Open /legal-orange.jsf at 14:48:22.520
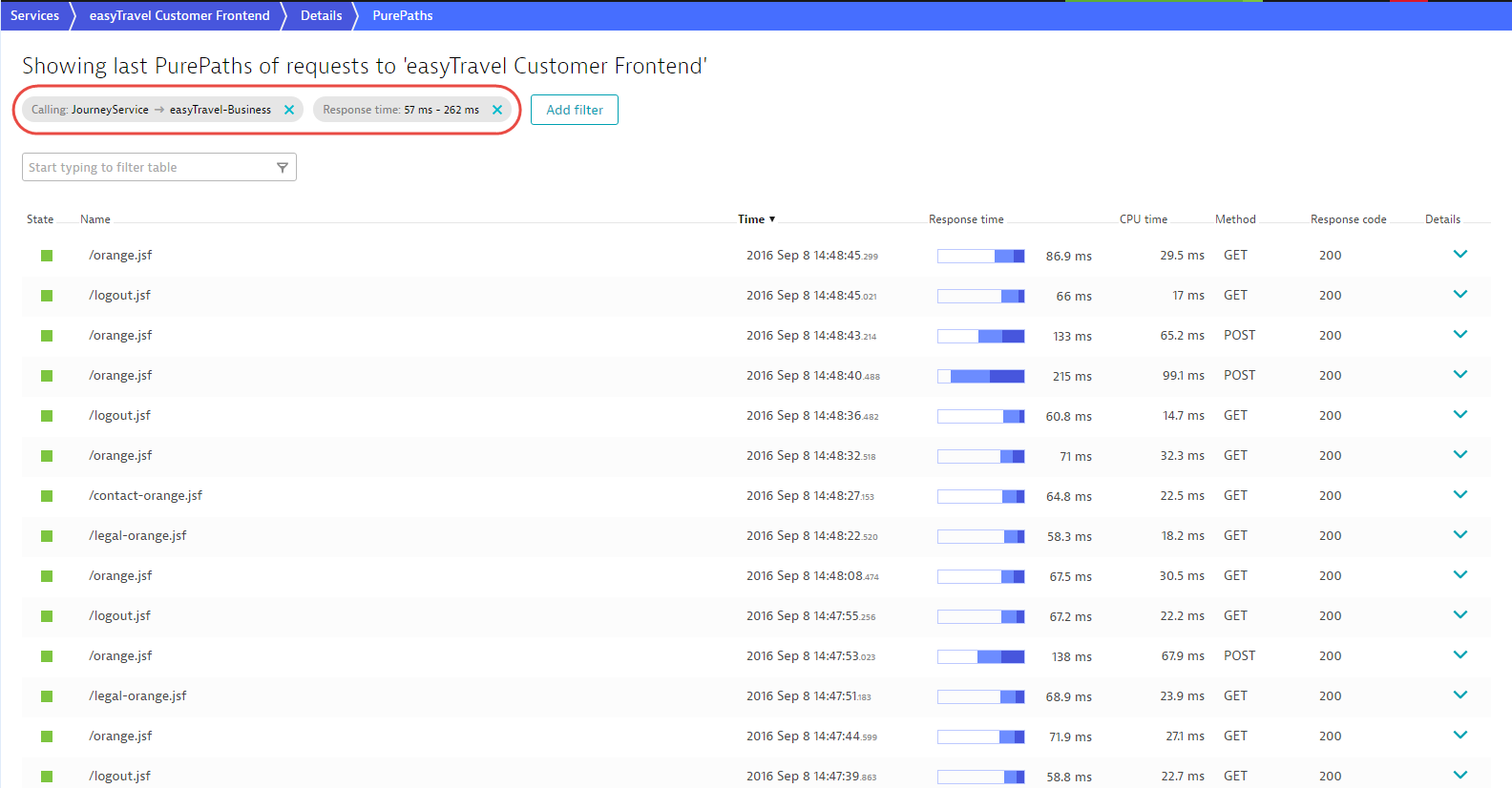 (137, 535)
